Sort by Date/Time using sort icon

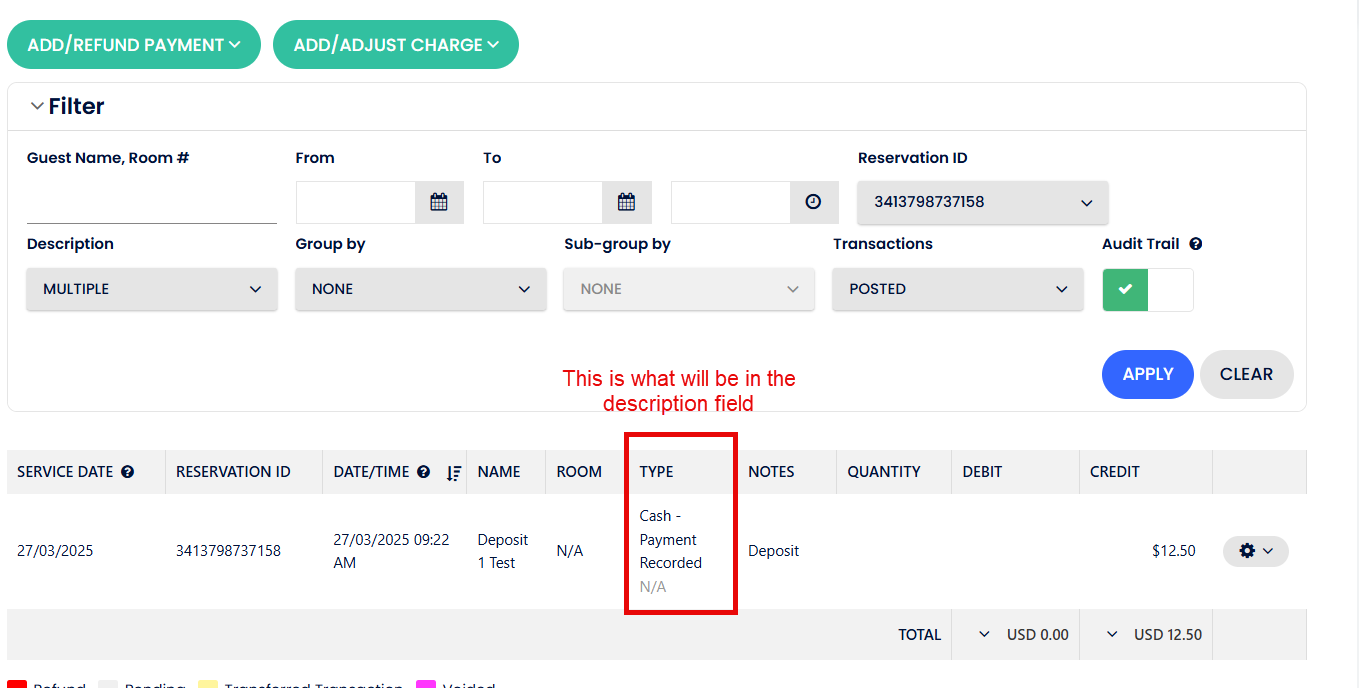coord(454,472)
